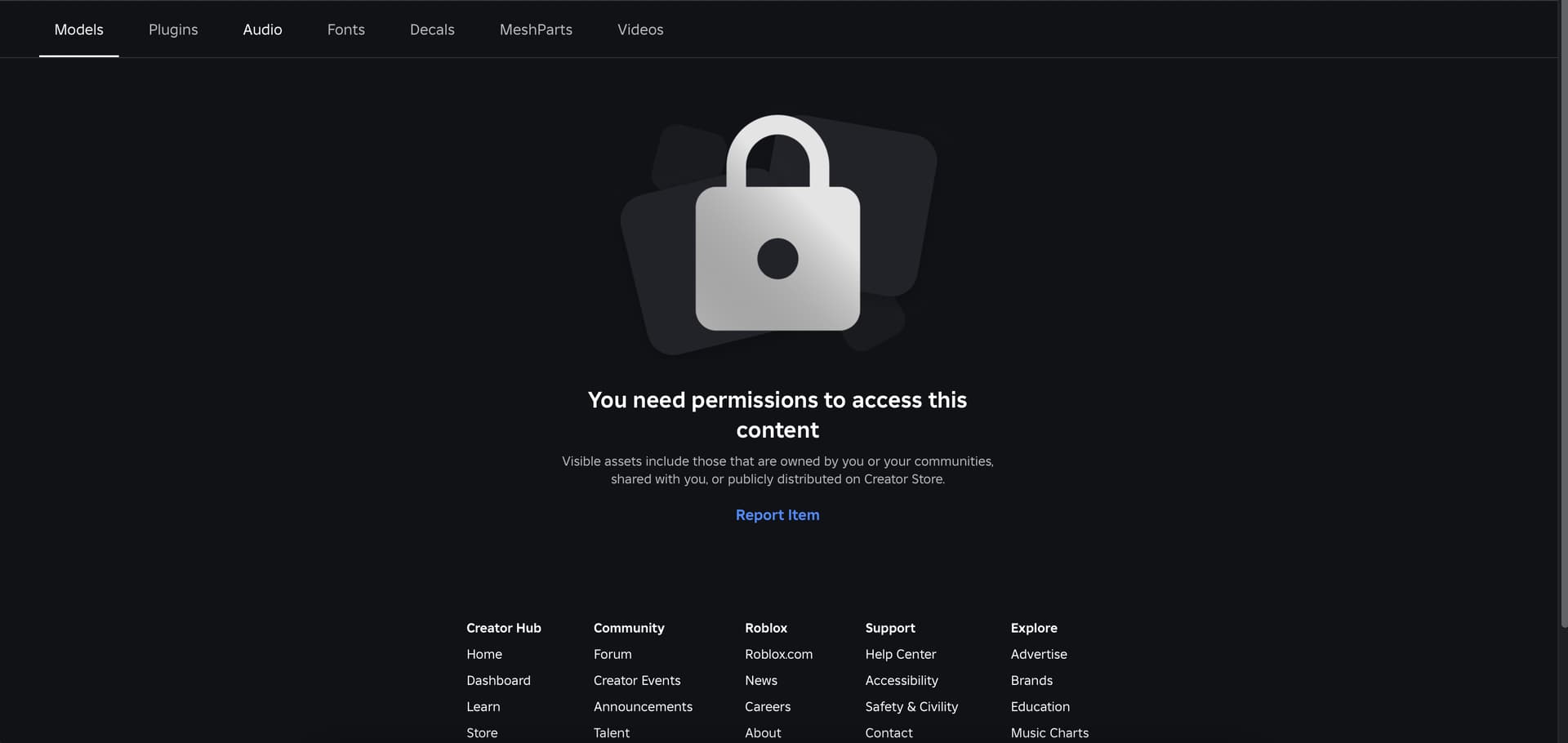Open the Music Charts link

point(1049,732)
